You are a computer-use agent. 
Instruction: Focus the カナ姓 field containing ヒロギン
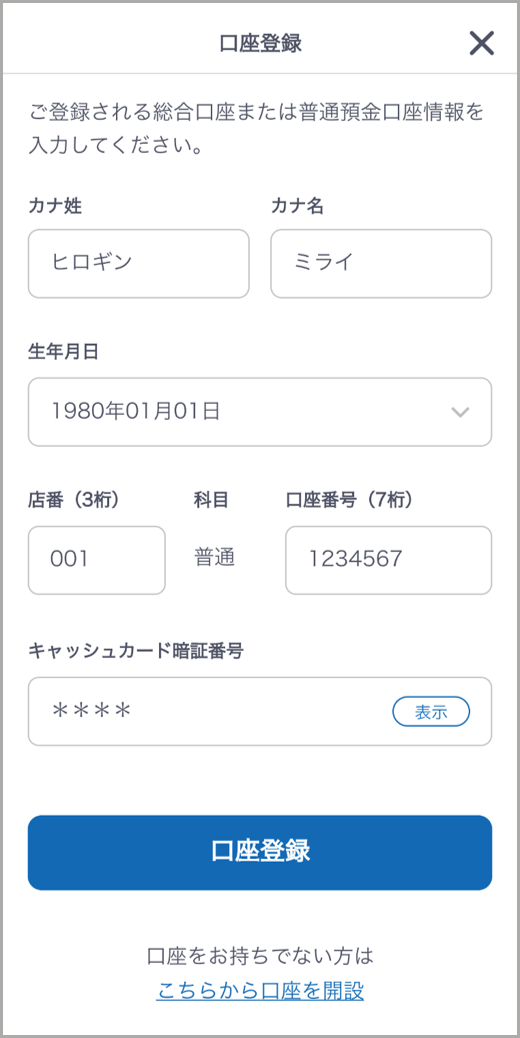138,263
